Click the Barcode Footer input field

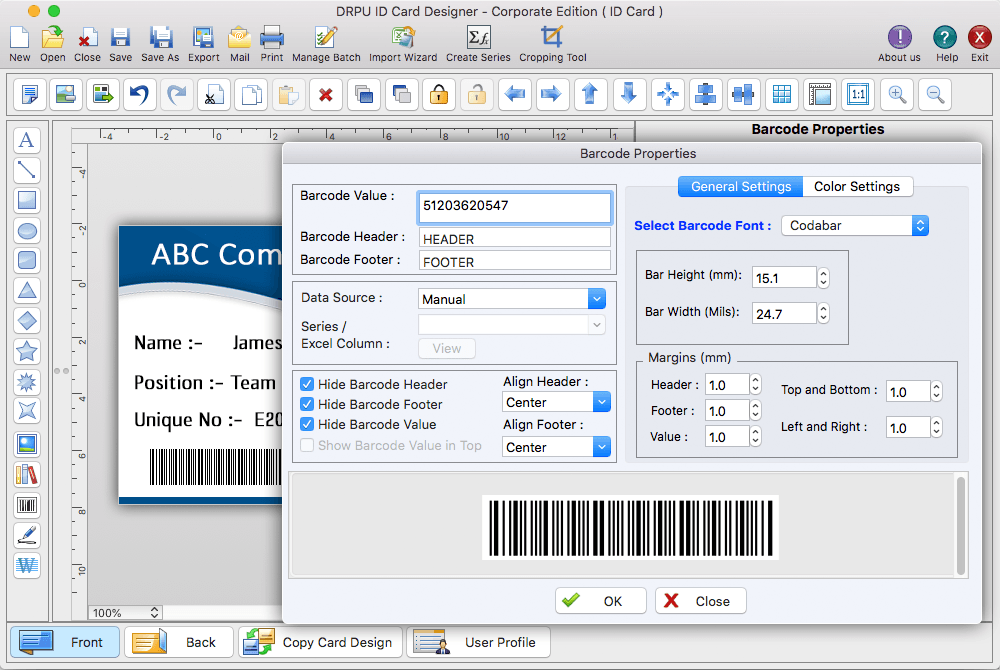click(x=515, y=261)
